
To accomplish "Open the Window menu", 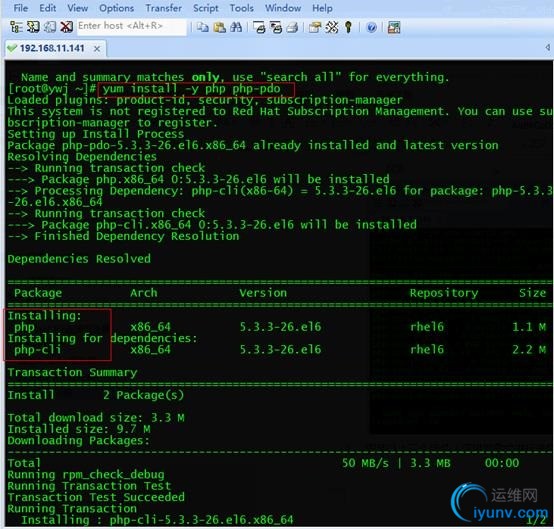I will [283, 8].
